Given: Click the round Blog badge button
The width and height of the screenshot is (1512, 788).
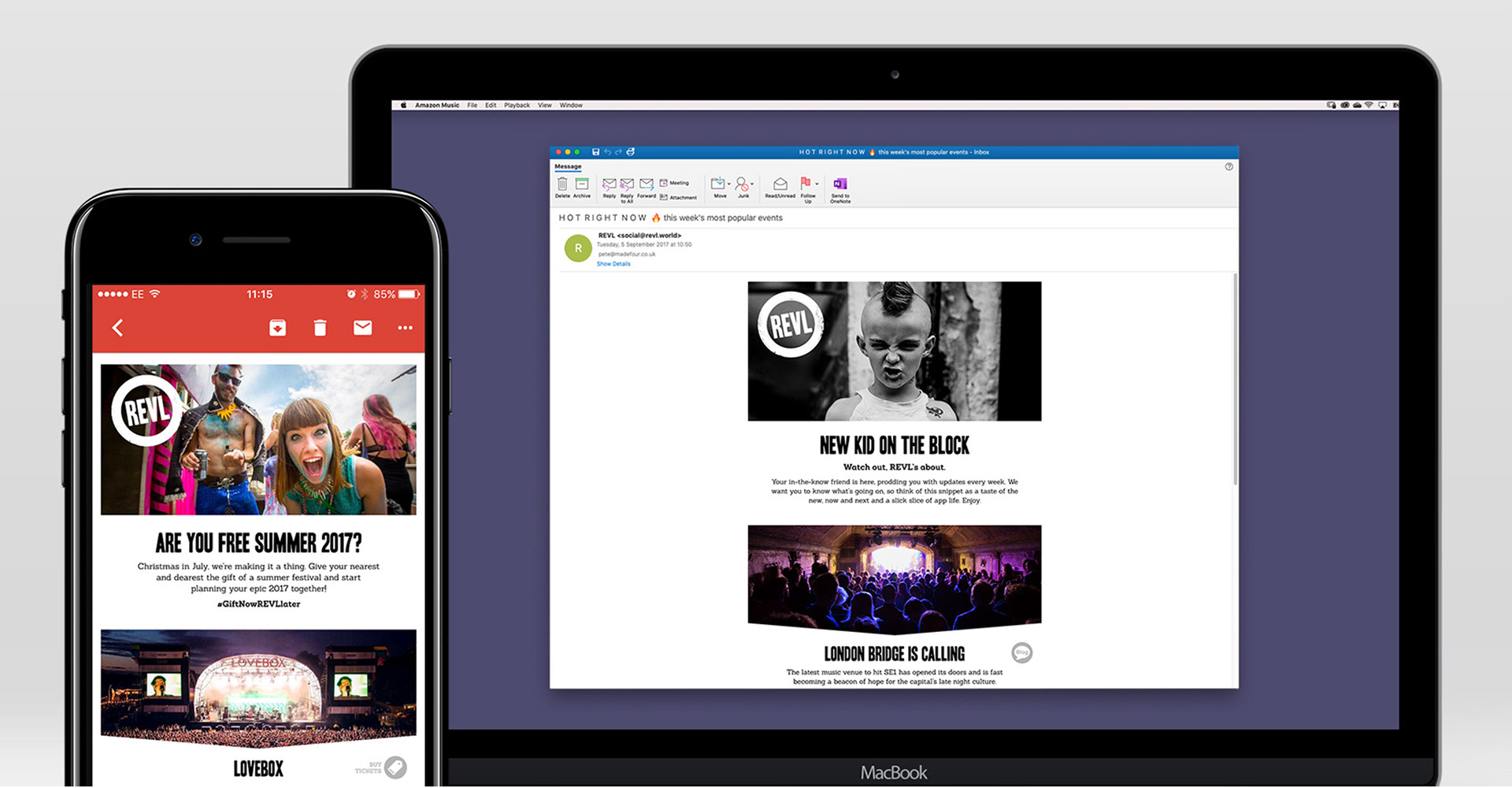Looking at the screenshot, I should coord(1021,652).
